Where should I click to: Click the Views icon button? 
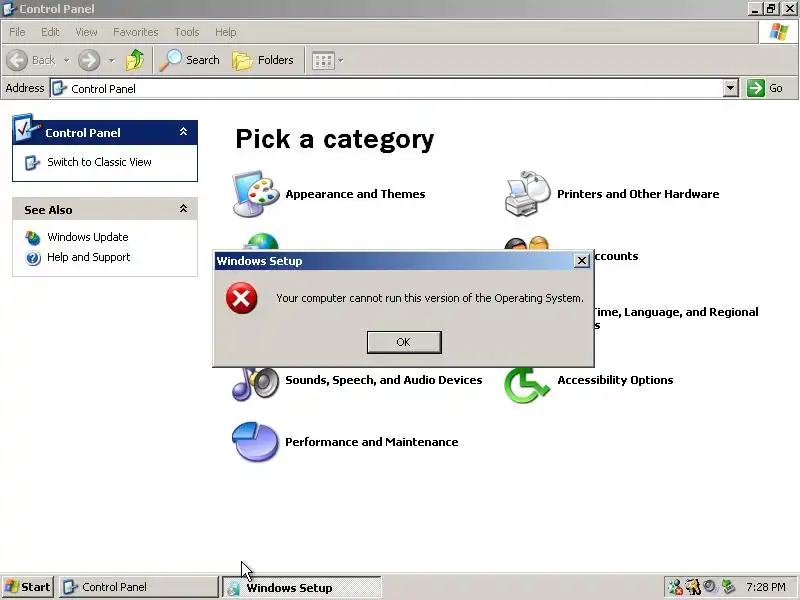coord(323,61)
